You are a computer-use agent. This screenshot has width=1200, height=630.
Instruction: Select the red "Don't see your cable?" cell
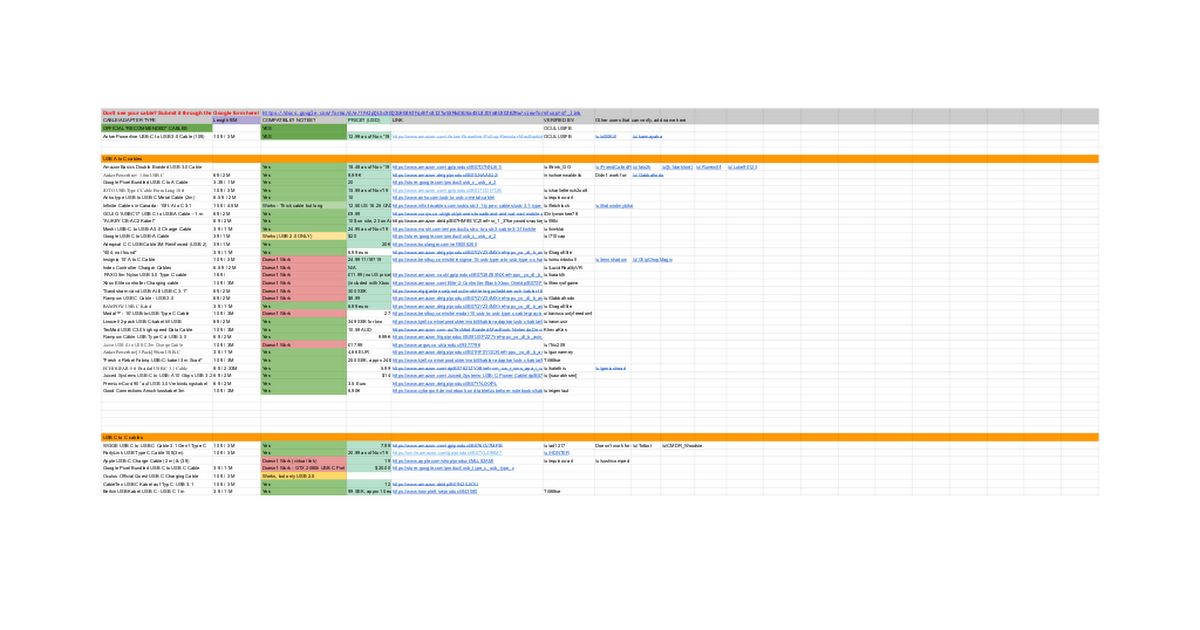(x=181, y=113)
